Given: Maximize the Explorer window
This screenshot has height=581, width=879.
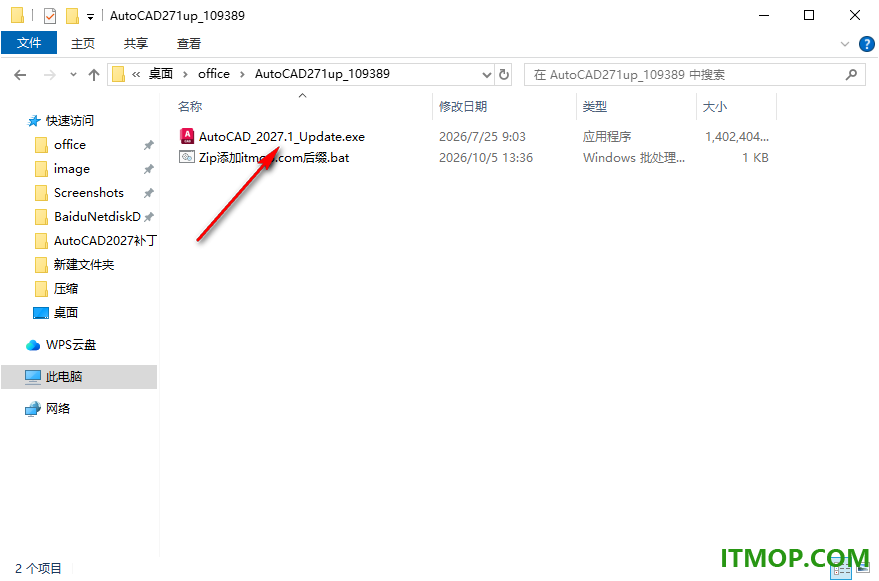Looking at the screenshot, I should click(x=809, y=16).
